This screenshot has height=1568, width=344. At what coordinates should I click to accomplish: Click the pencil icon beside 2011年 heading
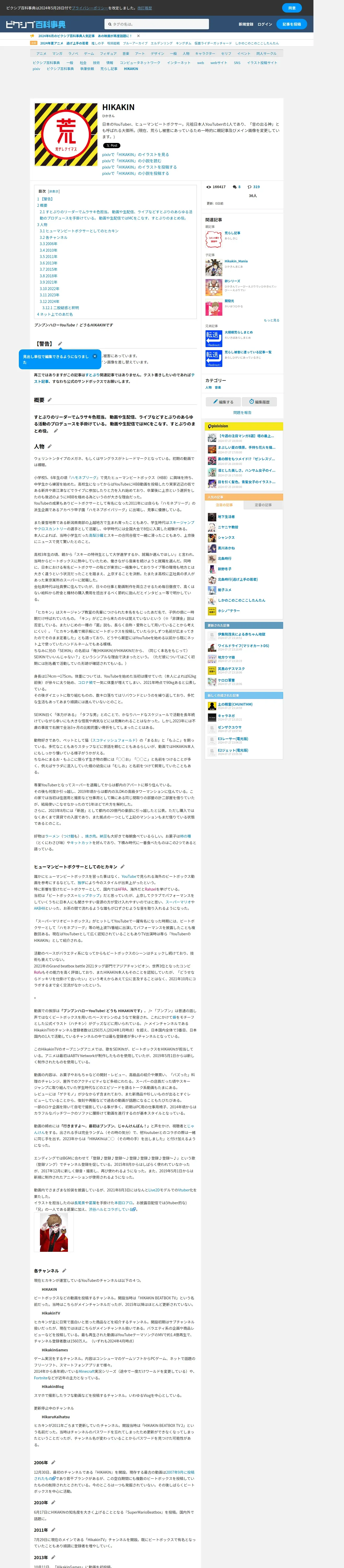pyautogui.click(x=53, y=1530)
